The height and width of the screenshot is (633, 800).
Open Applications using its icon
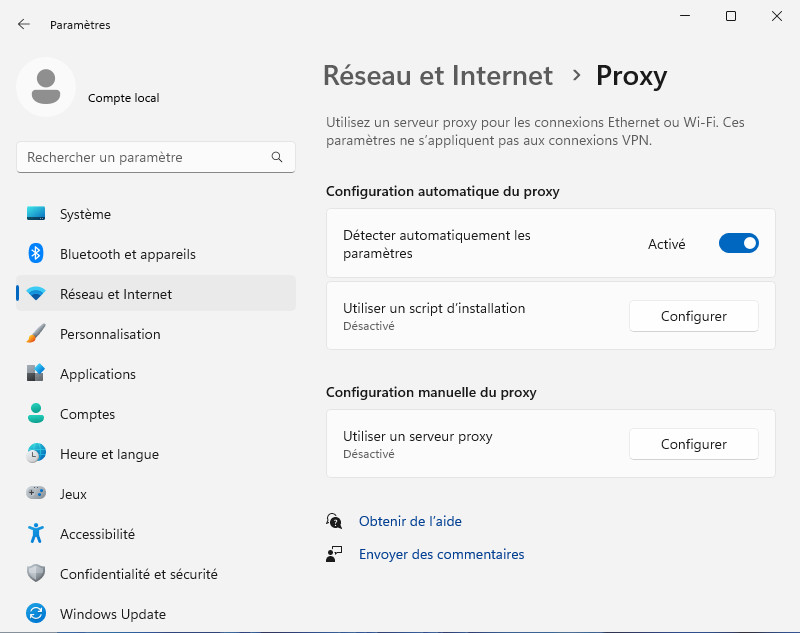33,374
